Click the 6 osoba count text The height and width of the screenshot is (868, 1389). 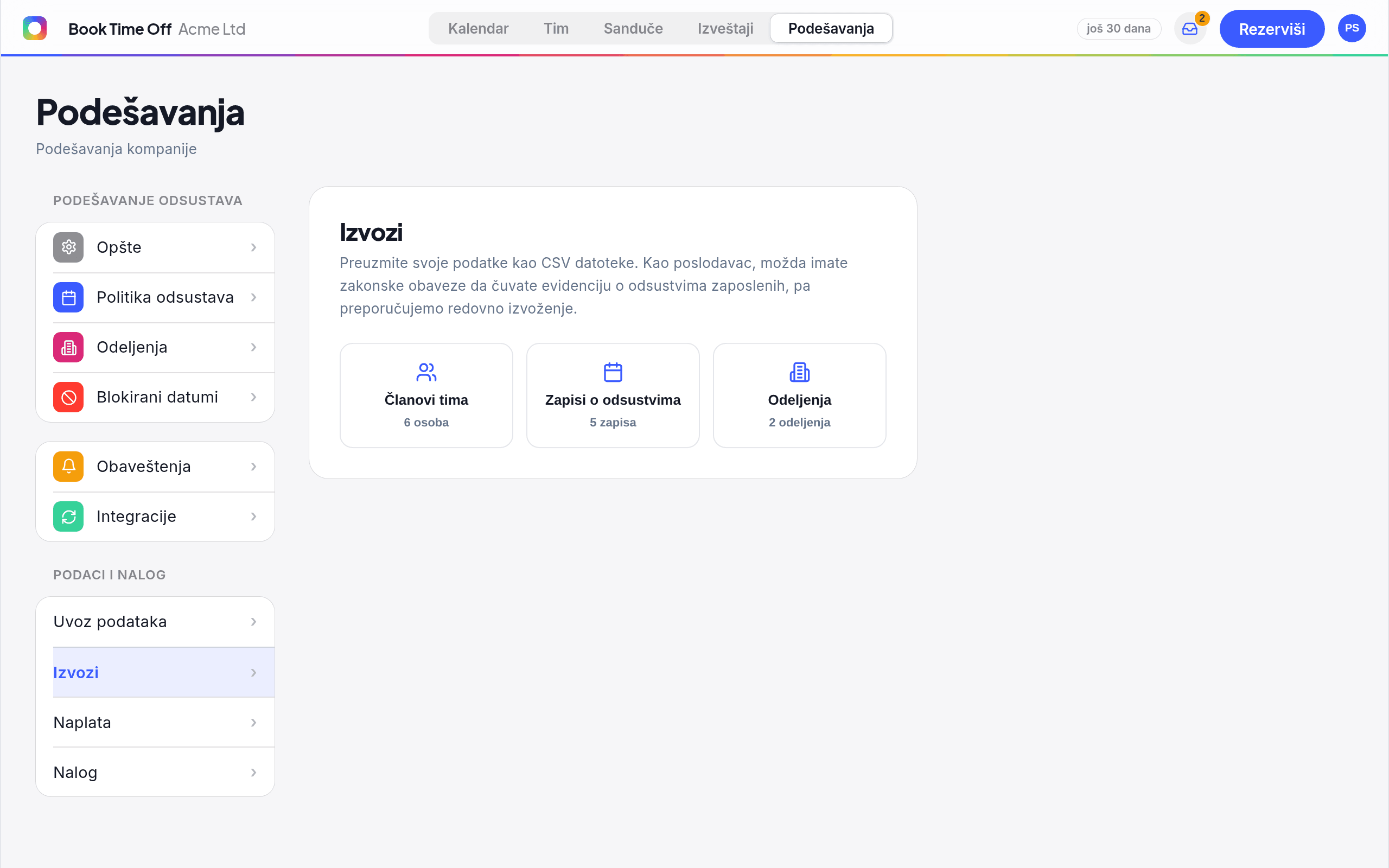[x=426, y=423]
